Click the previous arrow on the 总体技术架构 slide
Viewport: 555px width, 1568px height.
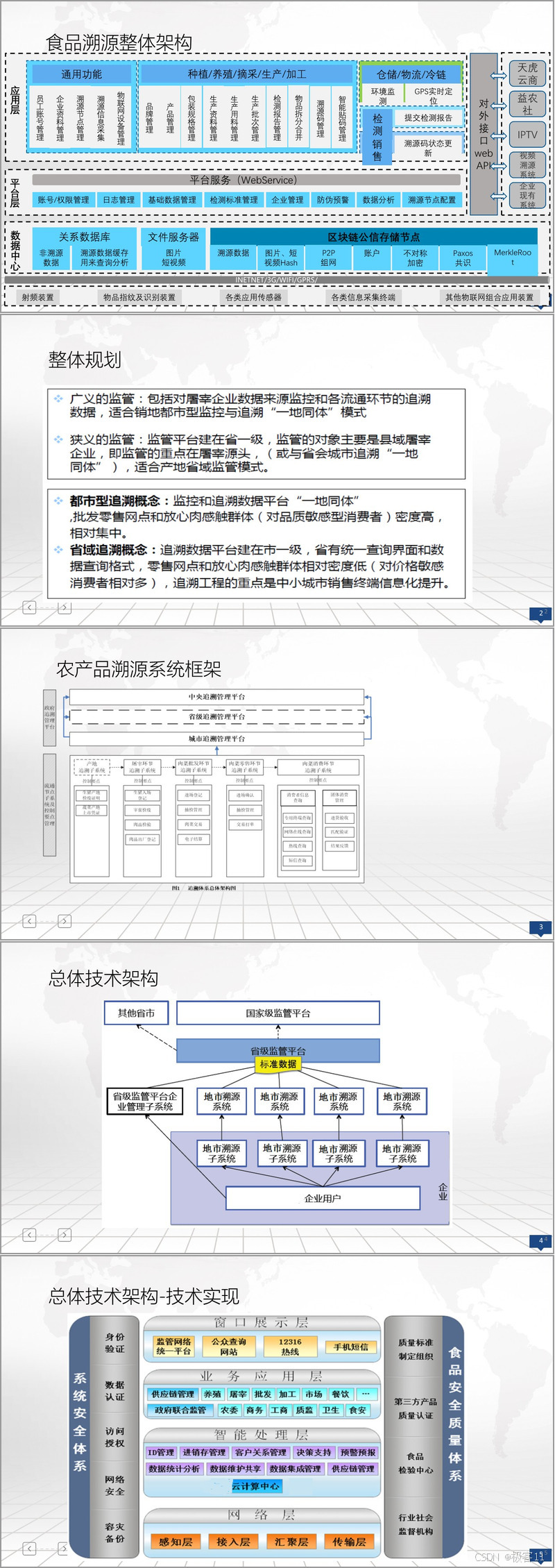click(29, 1235)
